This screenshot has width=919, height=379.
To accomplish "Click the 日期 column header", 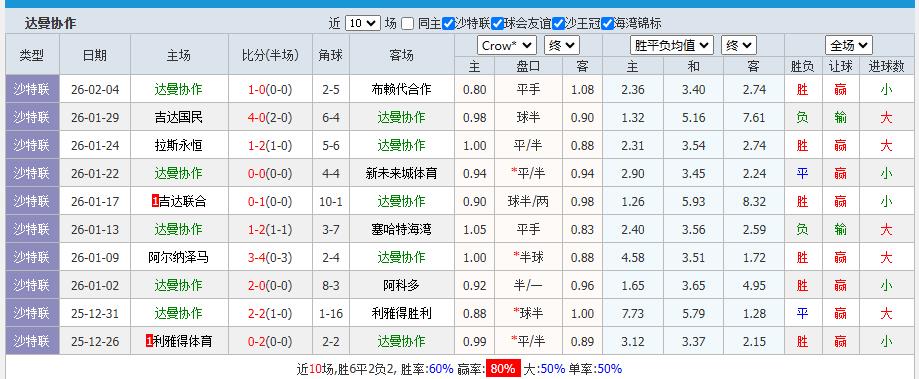I will 95,54.
